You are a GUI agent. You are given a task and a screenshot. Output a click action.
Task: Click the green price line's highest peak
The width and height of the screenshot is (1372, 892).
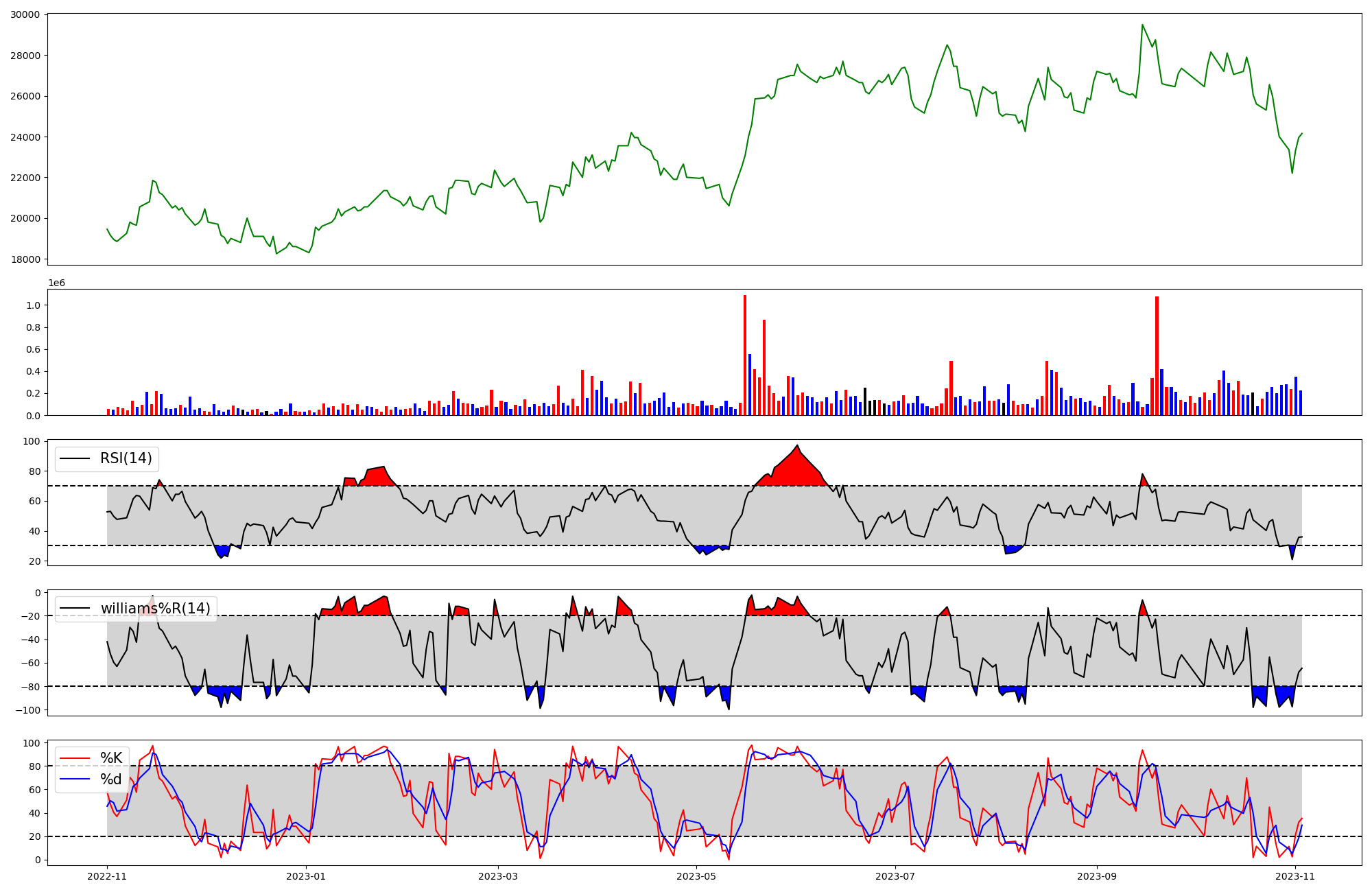coord(1142,25)
